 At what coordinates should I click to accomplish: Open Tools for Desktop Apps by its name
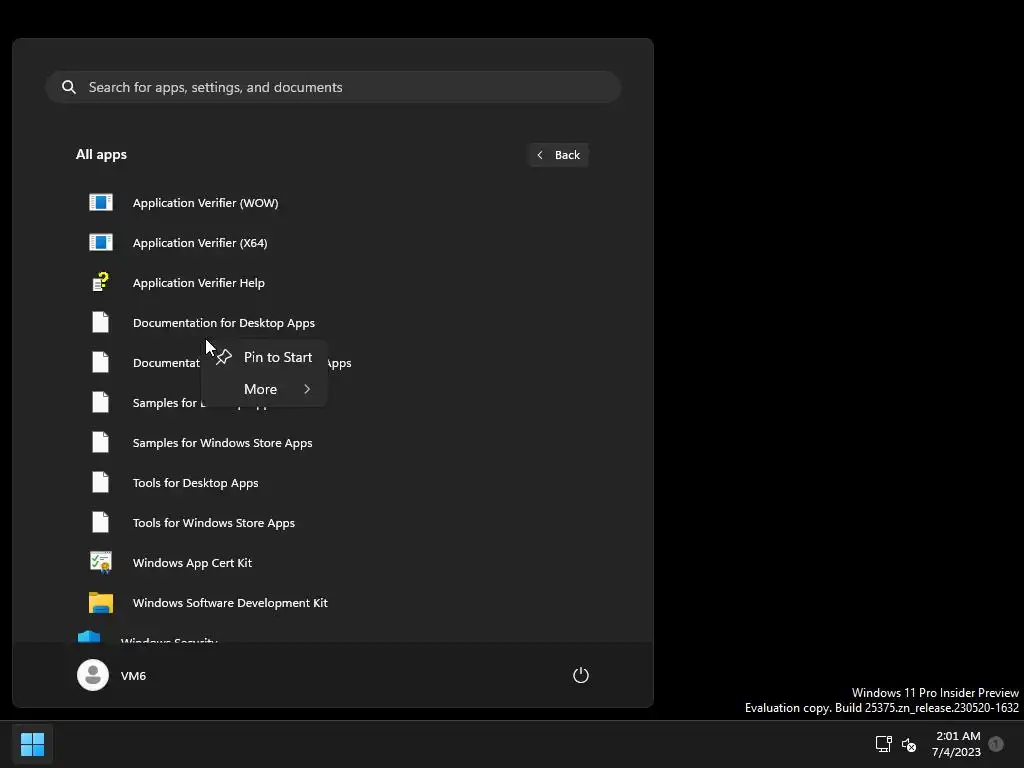point(195,483)
